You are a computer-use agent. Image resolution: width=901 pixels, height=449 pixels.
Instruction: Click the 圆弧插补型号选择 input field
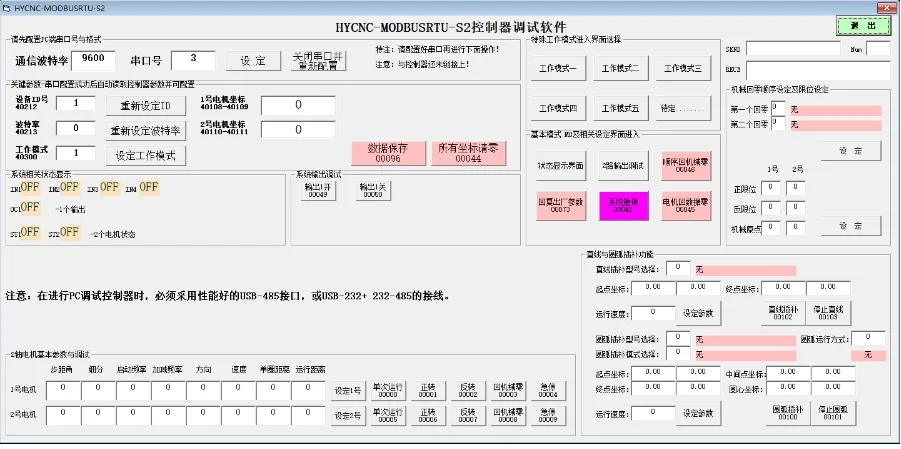click(679, 338)
